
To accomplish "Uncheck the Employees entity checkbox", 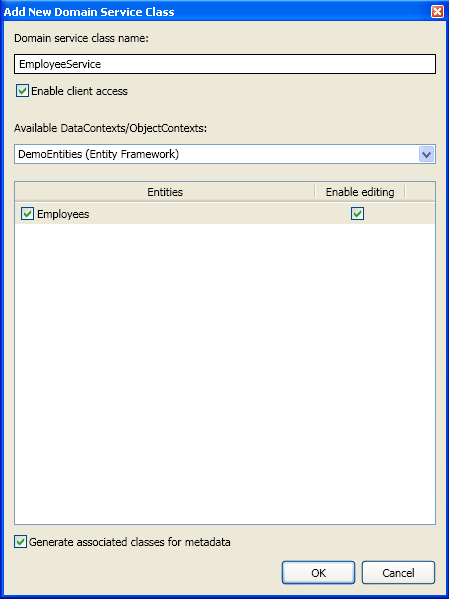I will tap(27, 214).
